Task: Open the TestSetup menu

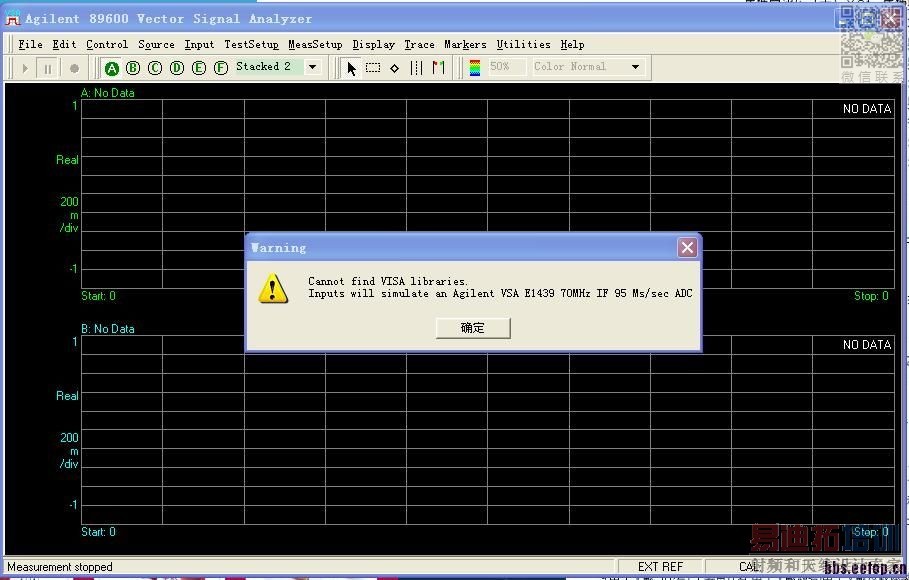Action: tap(251, 45)
